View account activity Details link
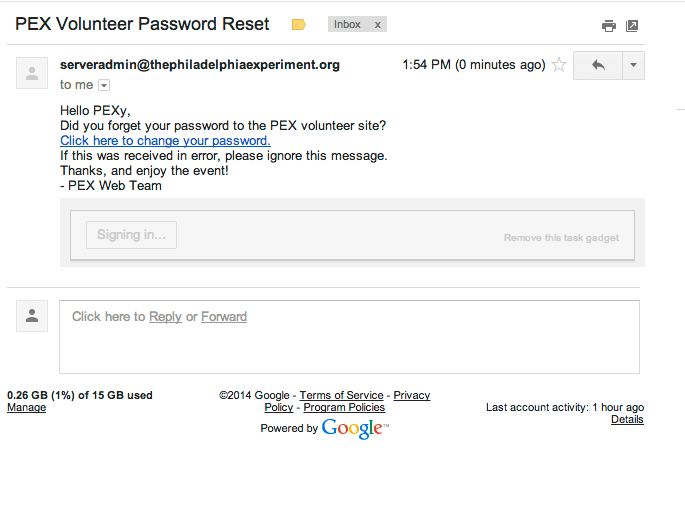Viewport: 685px width, 516px height. point(627,420)
